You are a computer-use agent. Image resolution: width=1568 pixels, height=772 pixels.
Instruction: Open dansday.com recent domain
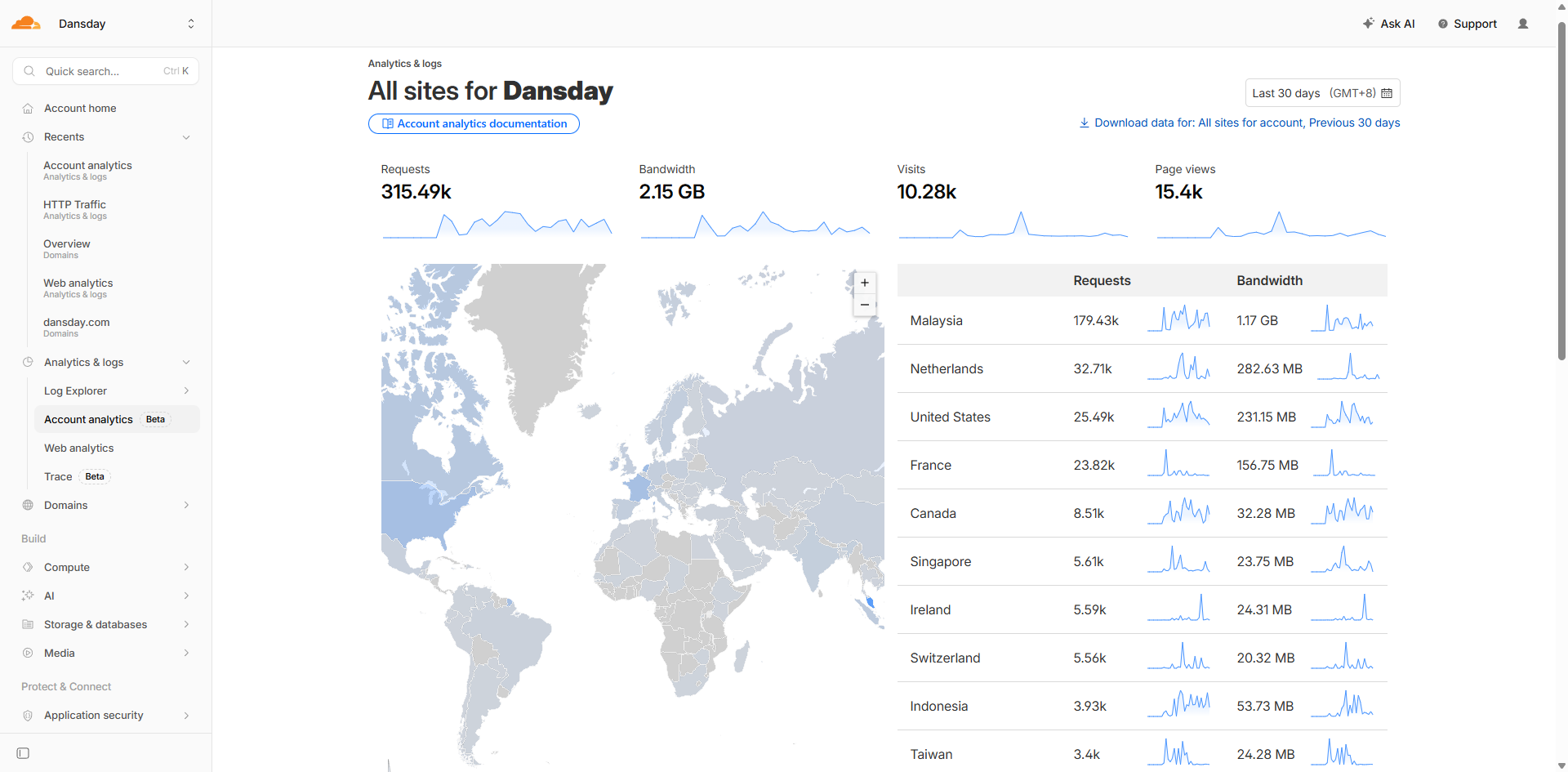(x=76, y=327)
